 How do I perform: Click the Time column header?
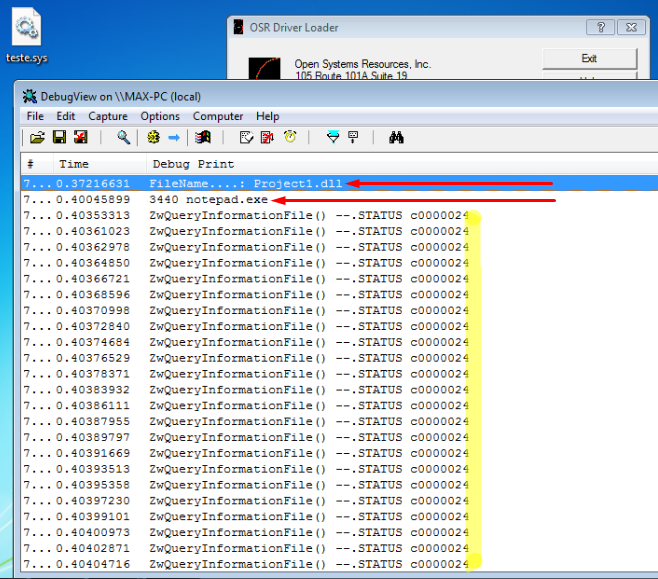click(x=74, y=164)
